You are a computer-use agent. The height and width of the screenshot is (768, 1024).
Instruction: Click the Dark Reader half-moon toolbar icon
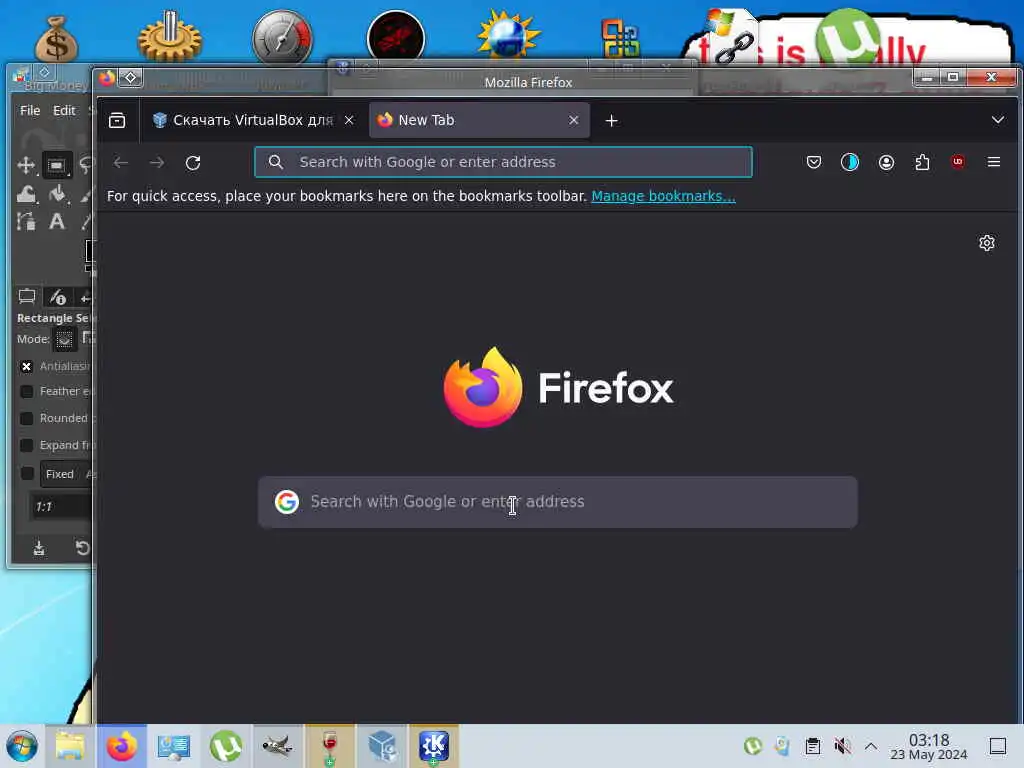(x=850, y=162)
